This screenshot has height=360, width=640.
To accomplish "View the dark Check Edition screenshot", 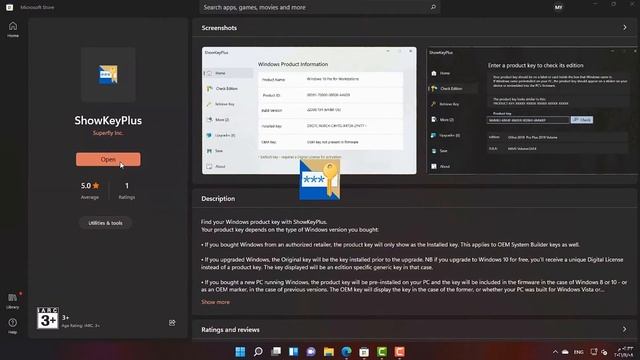I will pos(532,110).
